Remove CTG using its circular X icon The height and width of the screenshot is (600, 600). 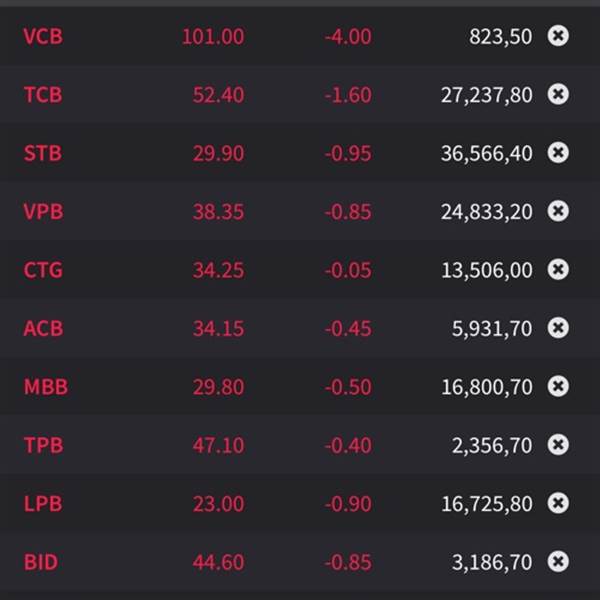pyautogui.click(x=558, y=269)
